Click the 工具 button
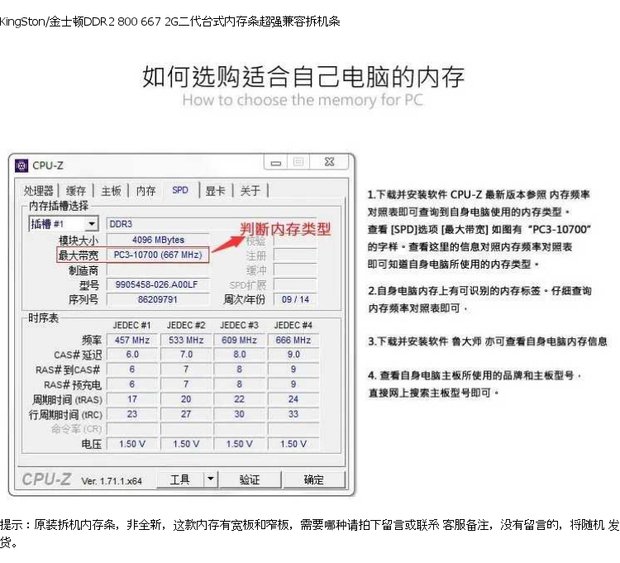This screenshot has height=563, width=620. (180, 480)
